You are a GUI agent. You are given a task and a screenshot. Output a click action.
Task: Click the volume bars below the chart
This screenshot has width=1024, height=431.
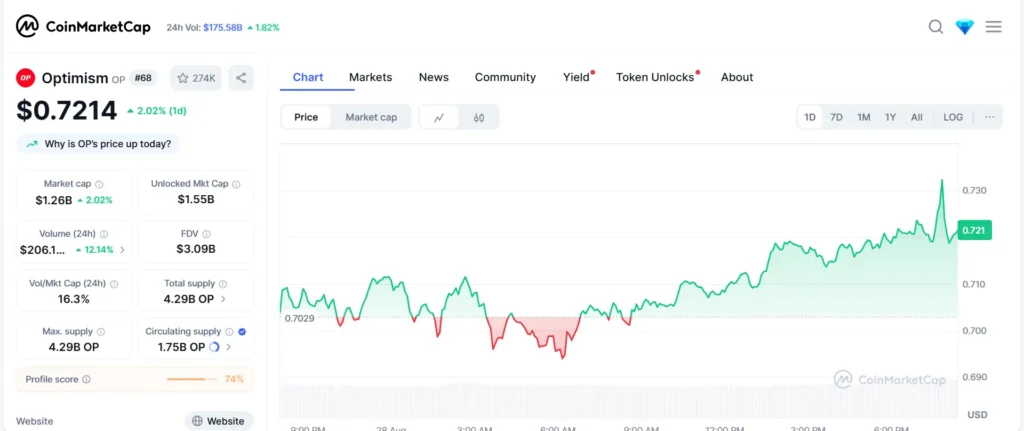click(x=618, y=400)
